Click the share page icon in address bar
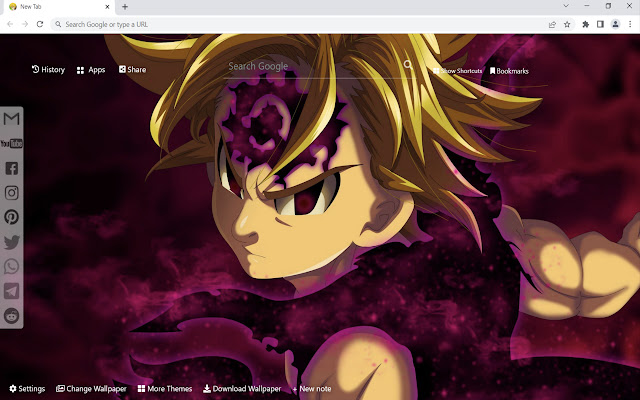The height and width of the screenshot is (400, 640). [x=552, y=24]
